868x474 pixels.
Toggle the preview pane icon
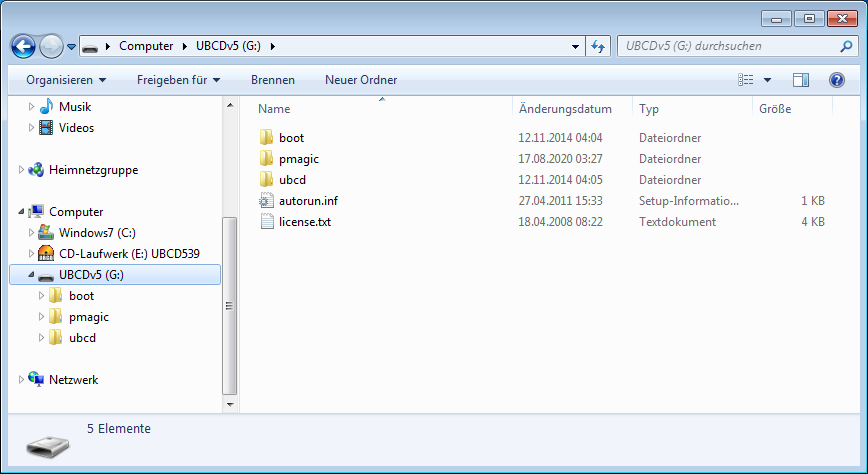pyautogui.click(x=800, y=80)
